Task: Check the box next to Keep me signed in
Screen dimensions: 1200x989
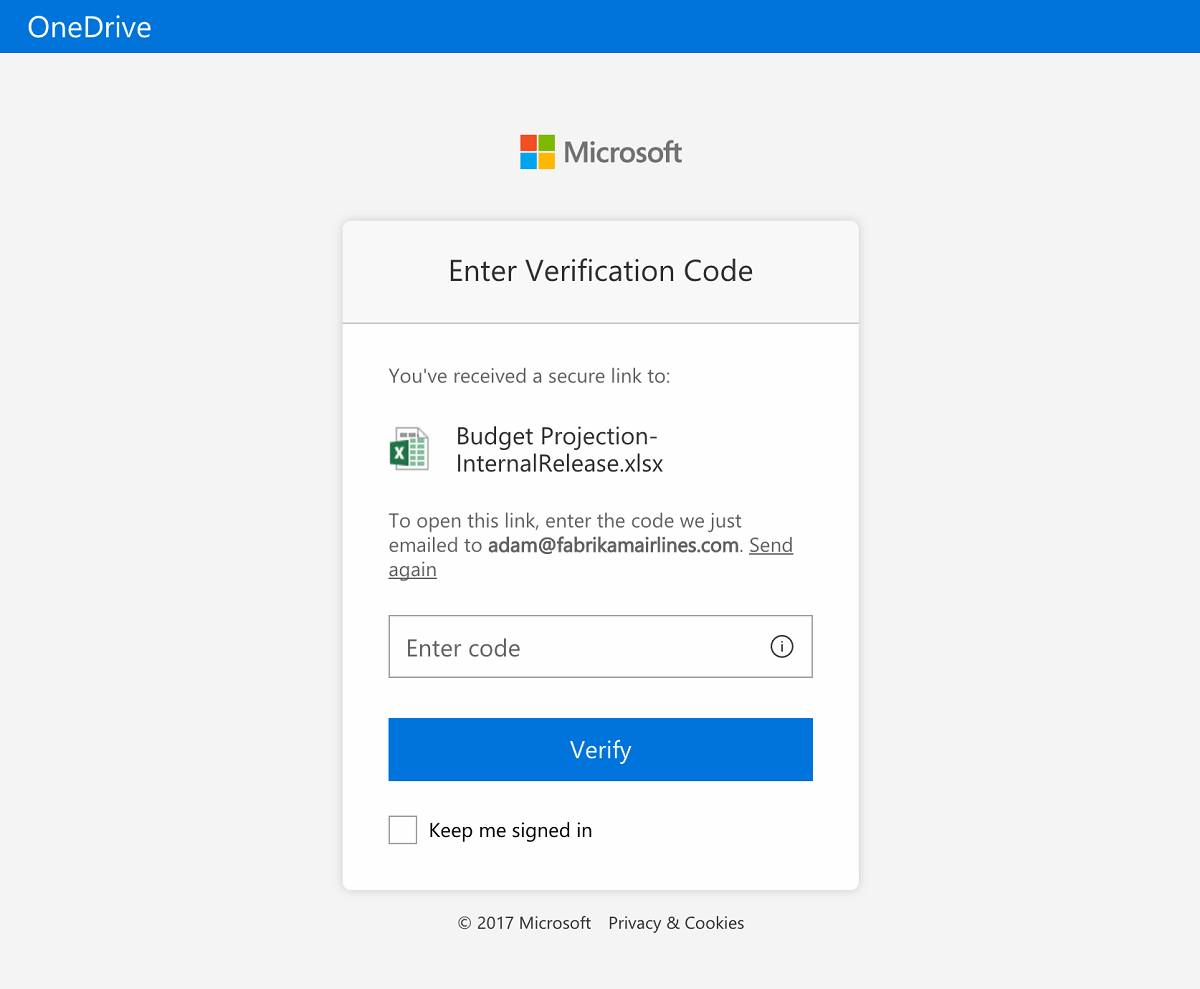Action: pyautogui.click(x=402, y=829)
